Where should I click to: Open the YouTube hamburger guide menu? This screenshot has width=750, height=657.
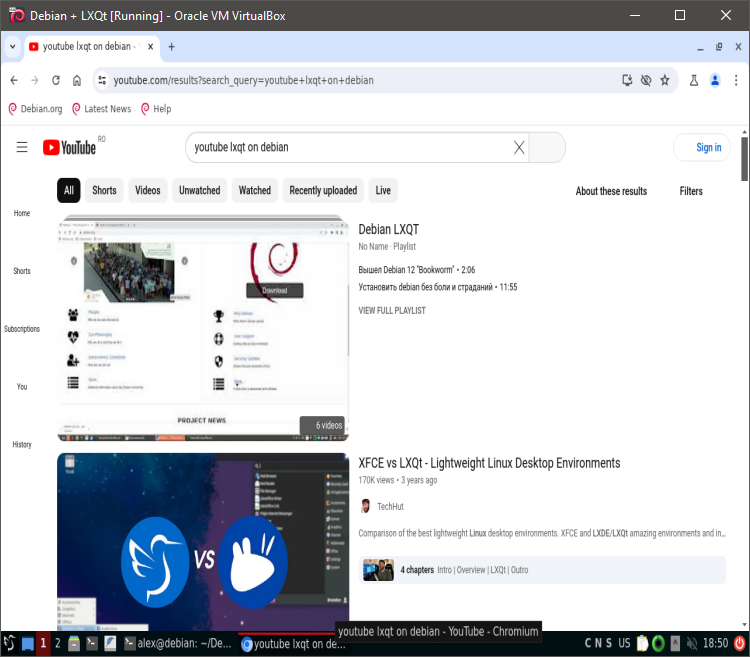[x=22, y=147]
